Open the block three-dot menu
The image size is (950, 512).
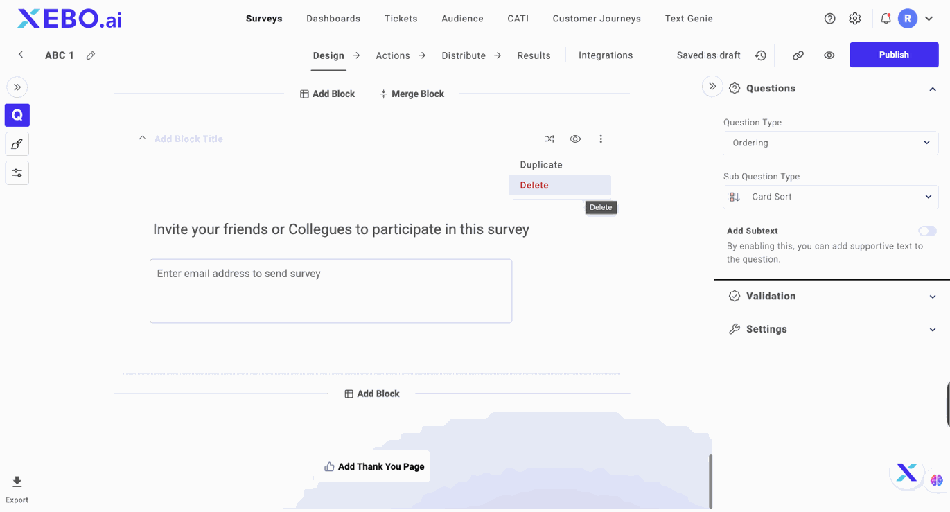point(600,139)
